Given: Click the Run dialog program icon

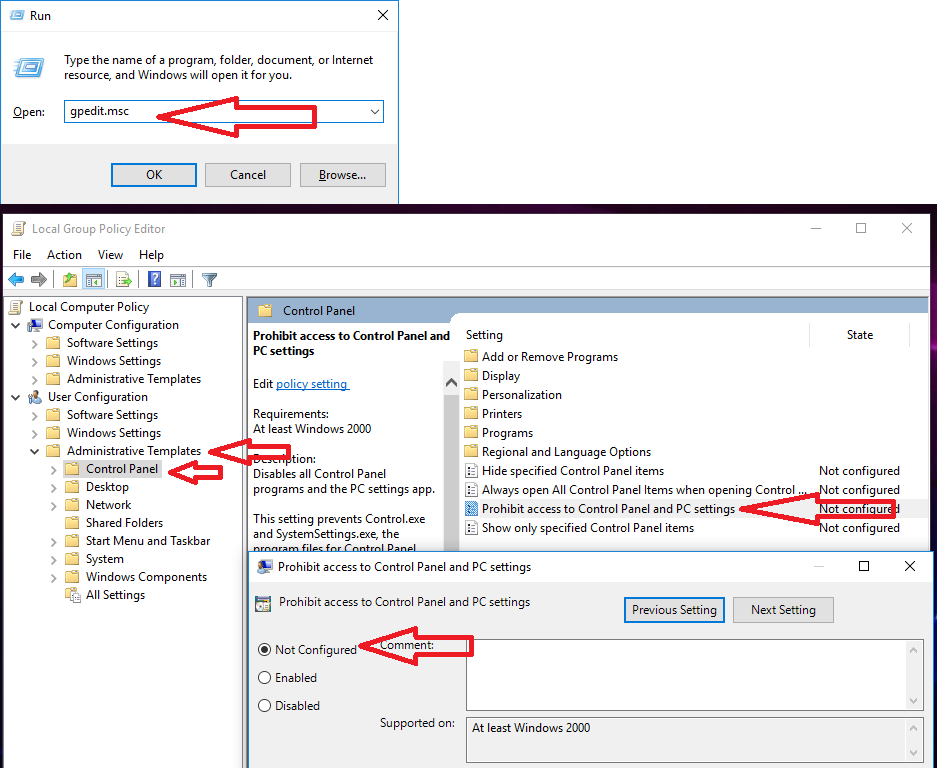Looking at the screenshot, I should pyautogui.click(x=29, y=68).
